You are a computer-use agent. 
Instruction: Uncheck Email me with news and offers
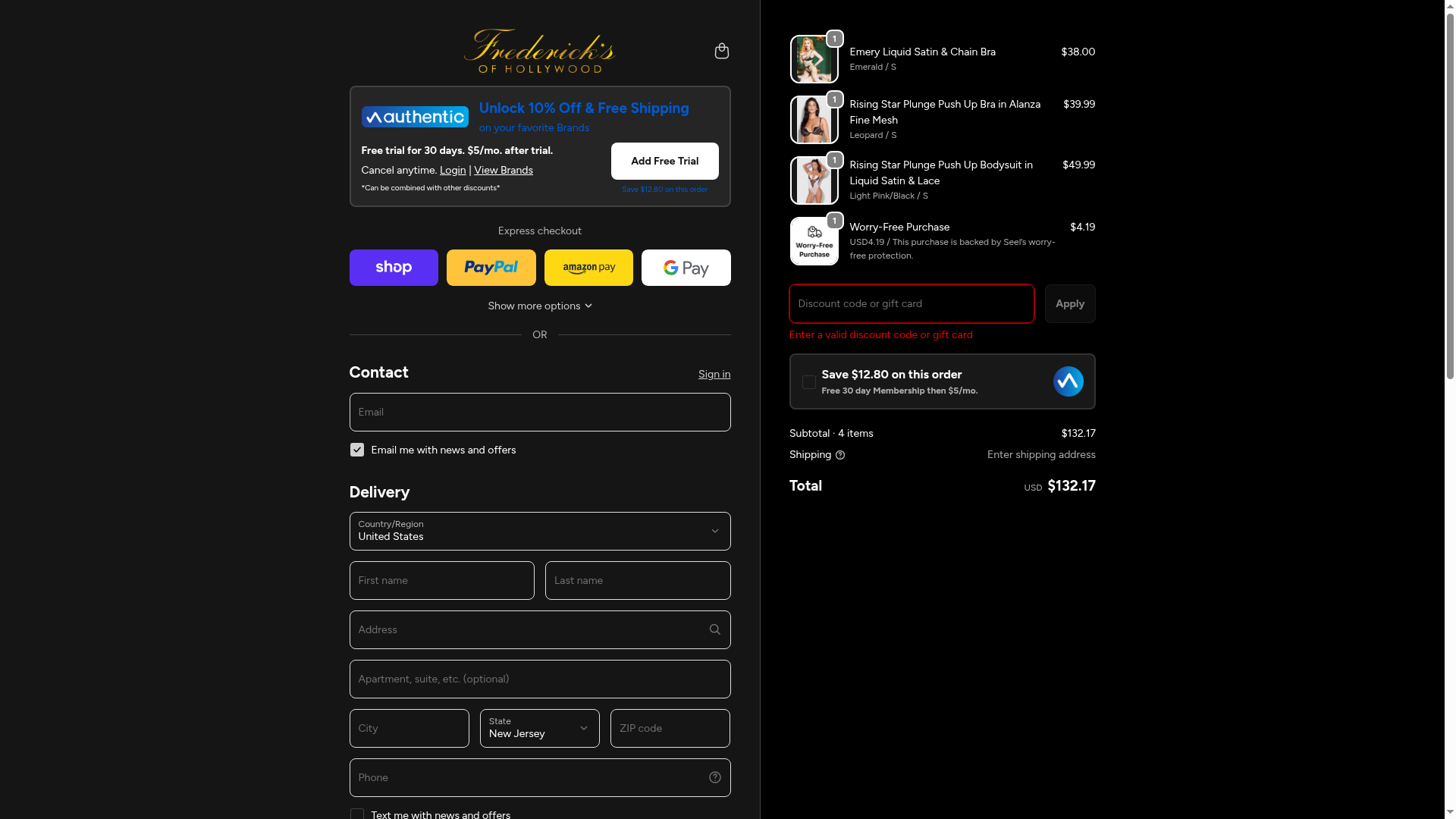coord(356,450)
